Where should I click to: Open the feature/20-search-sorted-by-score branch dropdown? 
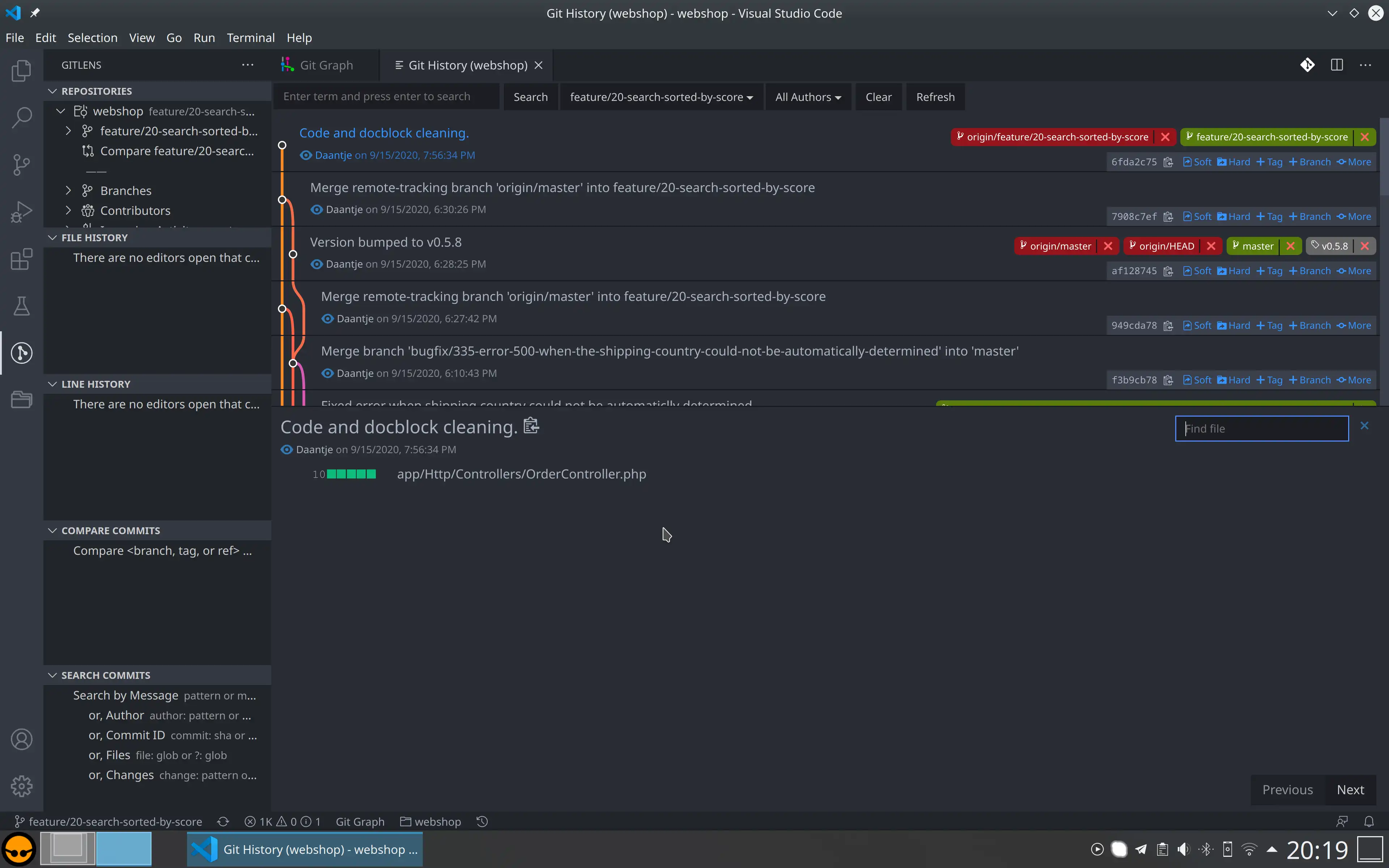(661, 97)
